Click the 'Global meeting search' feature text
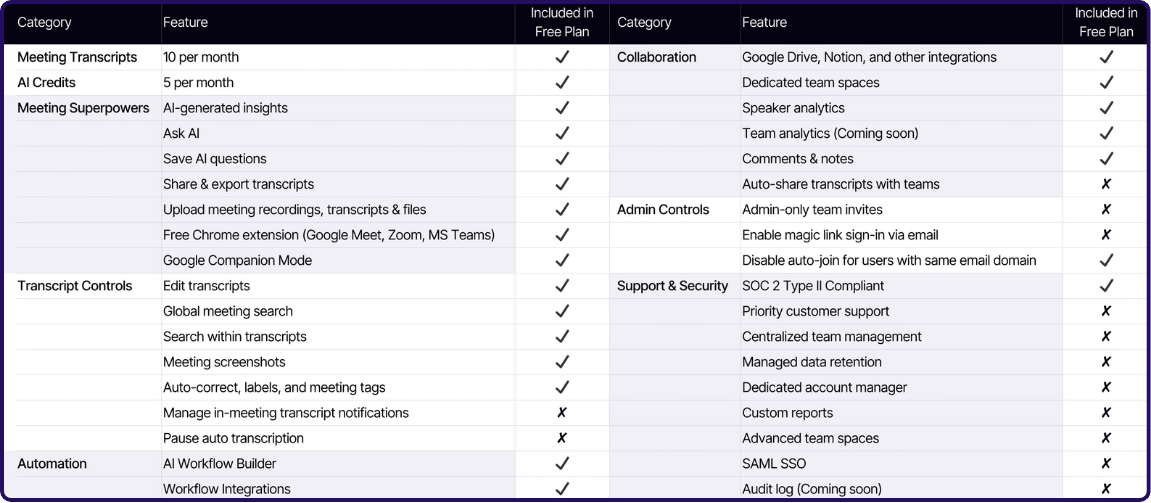This screenshot has width=1151, height=503. tap(228, 311)
